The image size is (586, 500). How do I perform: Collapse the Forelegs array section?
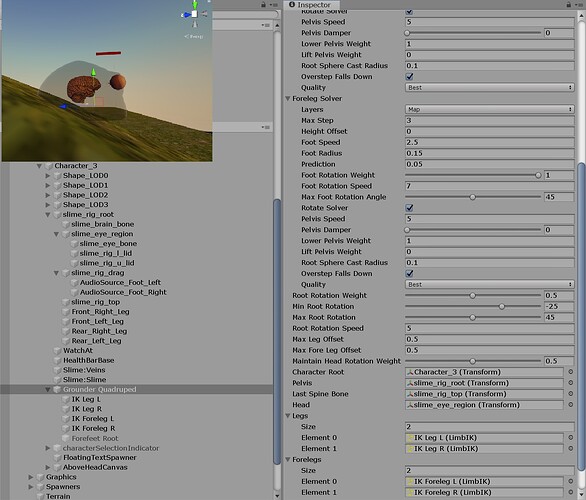[x=288, y=459]
